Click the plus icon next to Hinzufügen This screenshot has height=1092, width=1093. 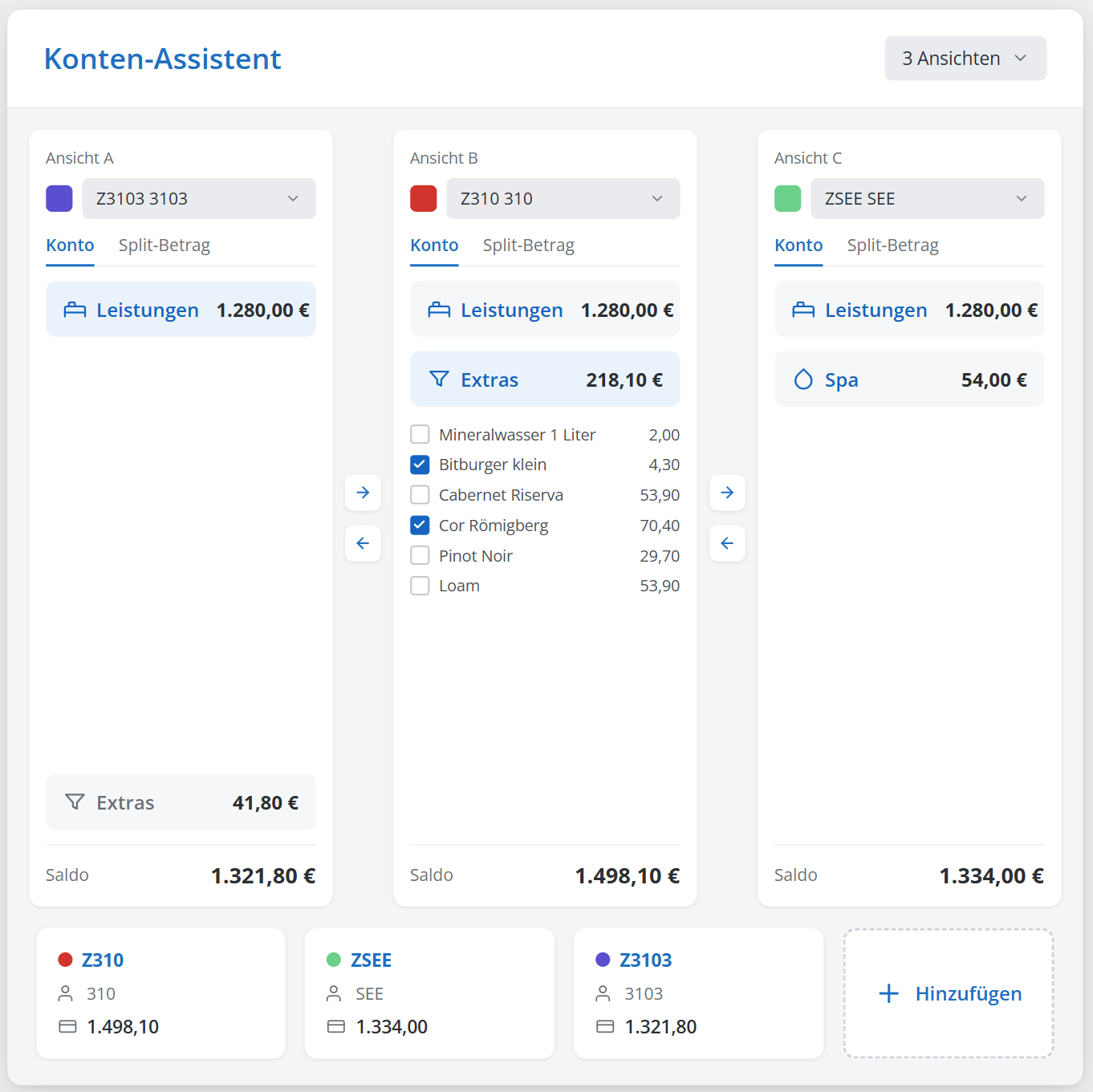coord(888,994)
